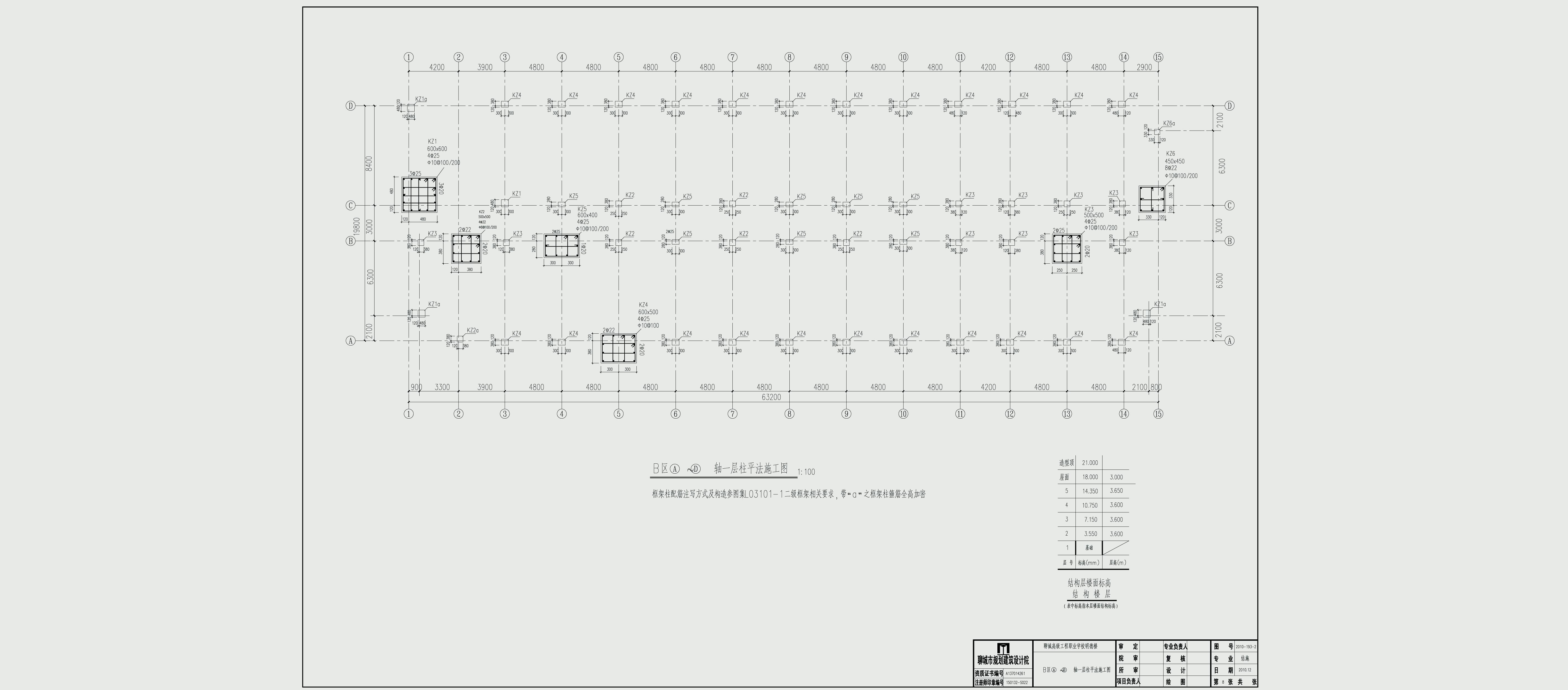This screenshot has width=1568, height=690.
Task: Click the drawing number '2010-193-2'
Action: (1245, 647)
